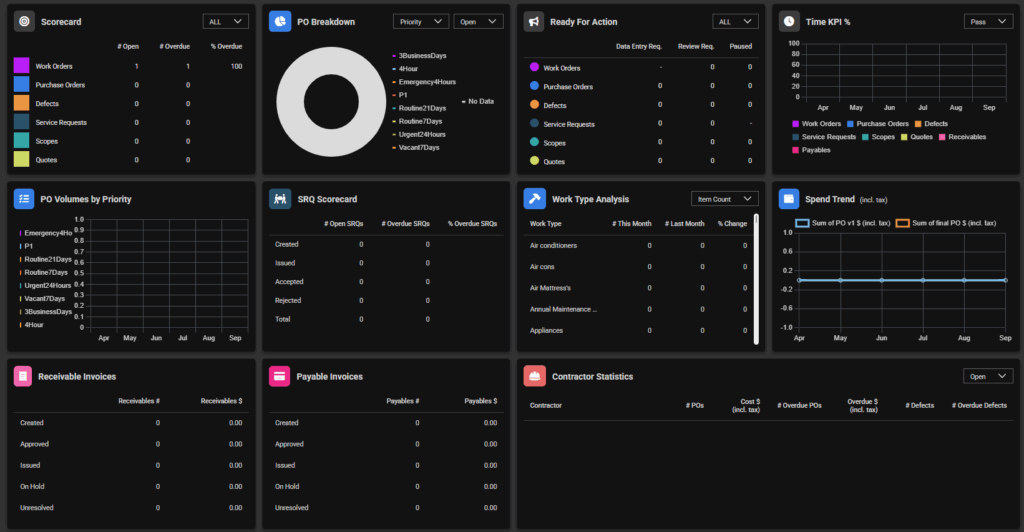1024x532 pixels.
Task: Click the purple Work Orders color swatch
Action: click(x=21, y=66)
